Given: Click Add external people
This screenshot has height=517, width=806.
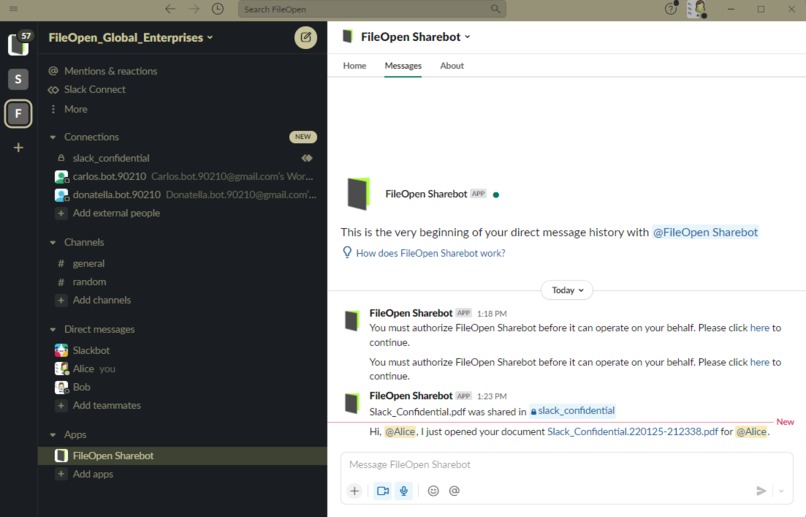Looking at the screenshot, I should [116, 213].
